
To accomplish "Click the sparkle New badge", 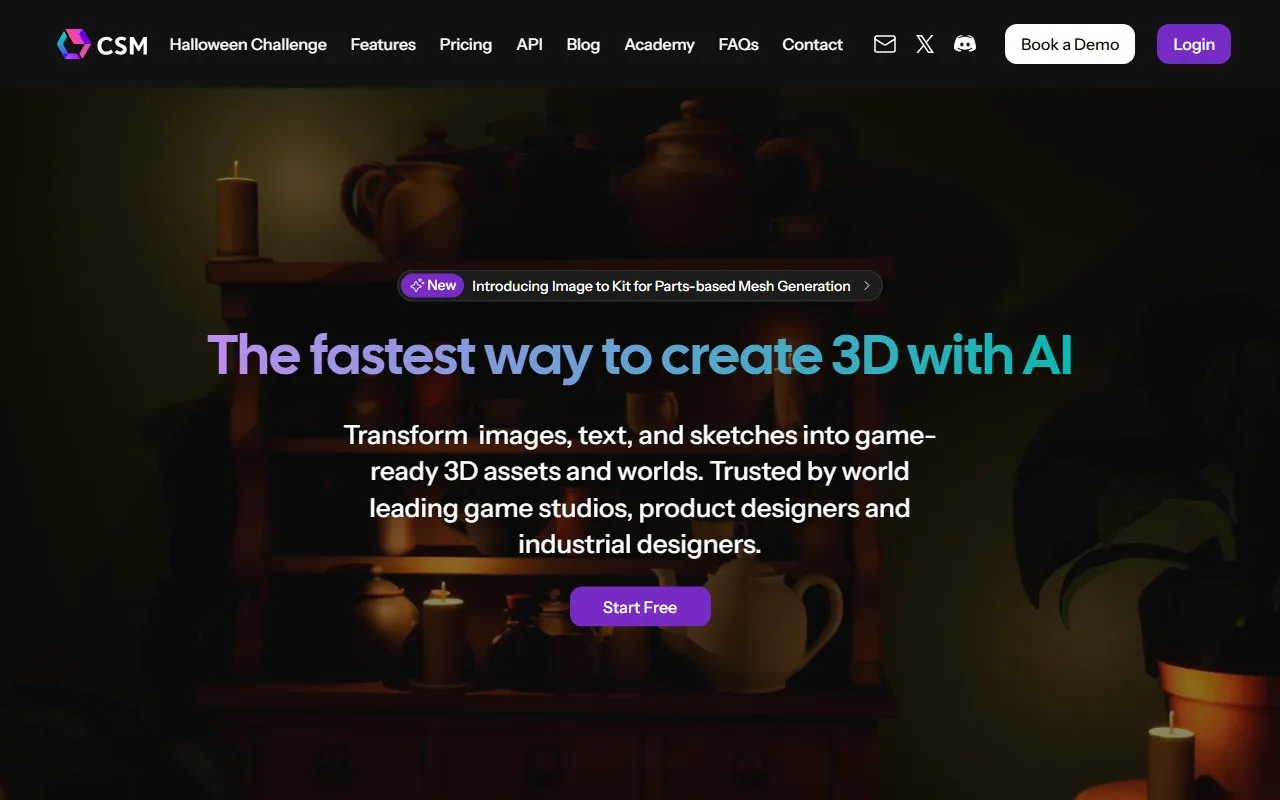I will click(432, 286).
